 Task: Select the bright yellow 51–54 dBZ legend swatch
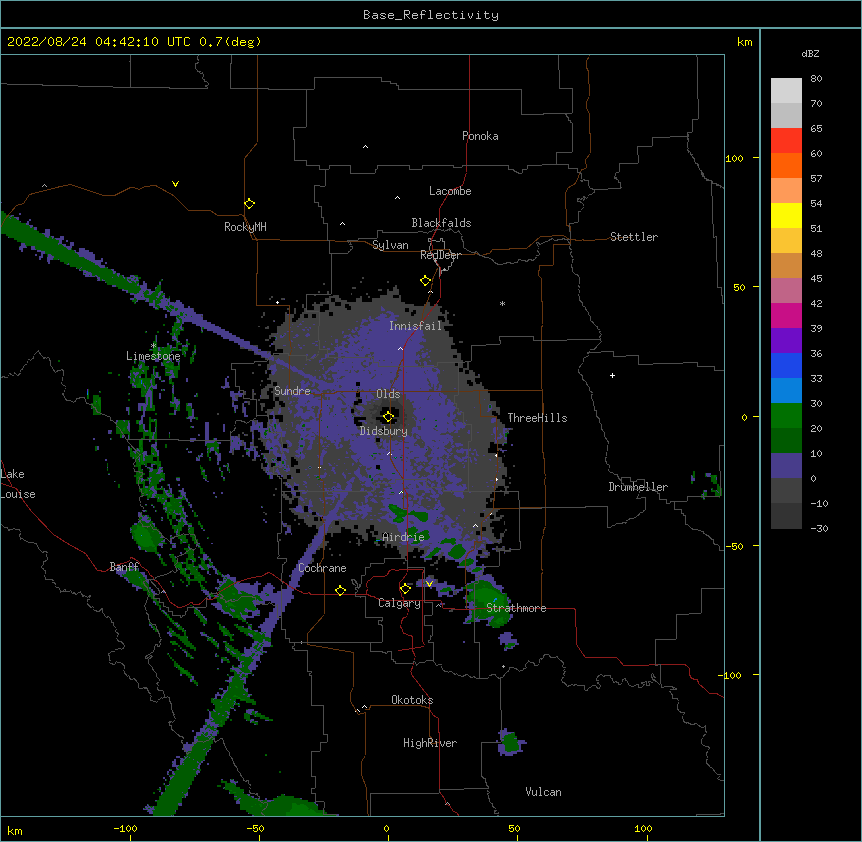786,215
